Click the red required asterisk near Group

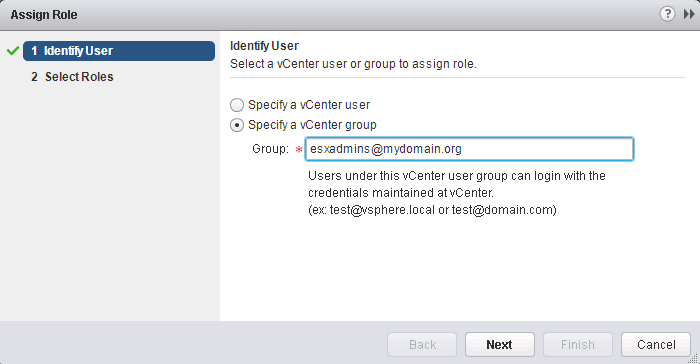pyautogui.click(x=299, y=150)
